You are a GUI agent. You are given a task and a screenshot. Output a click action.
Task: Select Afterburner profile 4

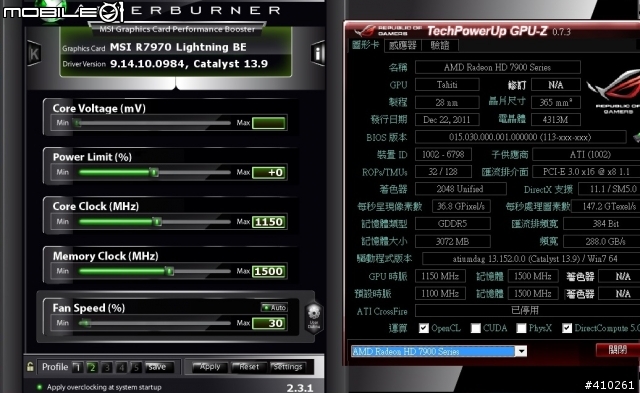pyautogui.click(x=121, y=367)
